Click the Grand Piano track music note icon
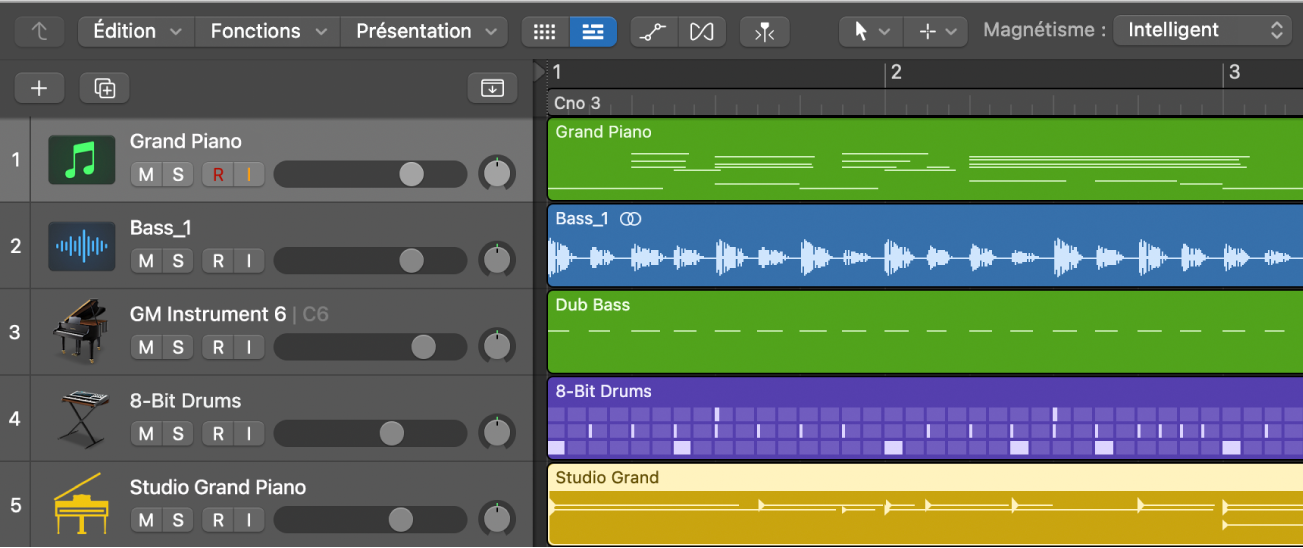 [81, 160]
